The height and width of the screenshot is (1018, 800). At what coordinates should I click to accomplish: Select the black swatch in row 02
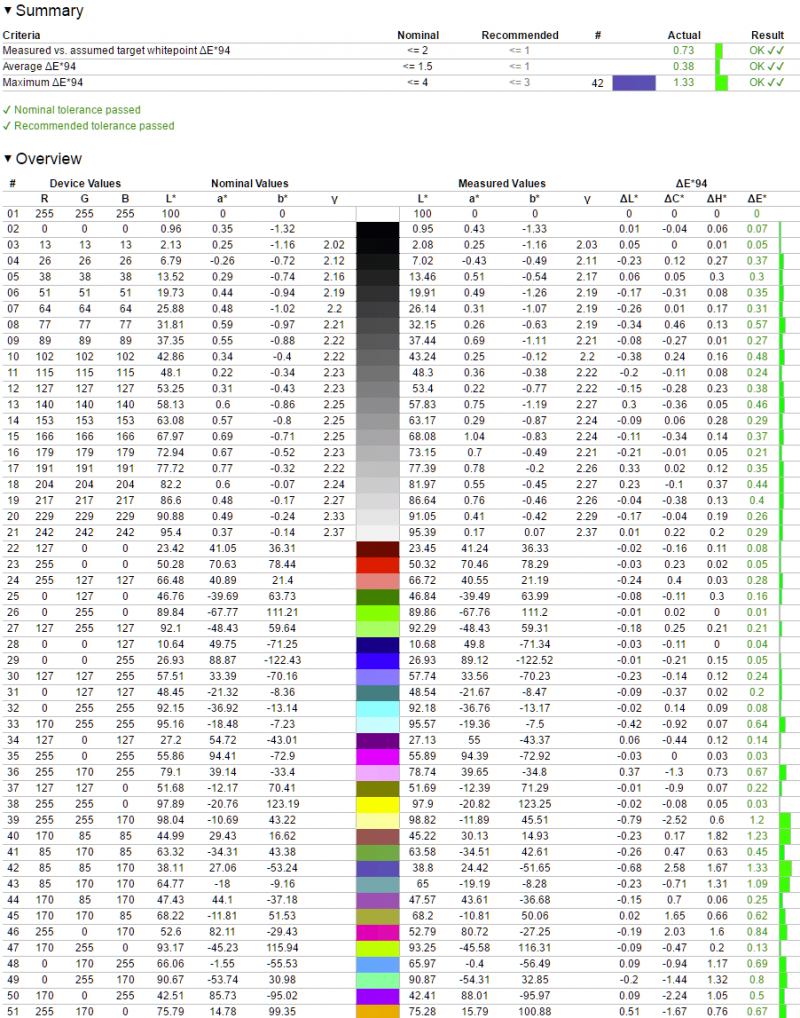(x=378, y=229)
